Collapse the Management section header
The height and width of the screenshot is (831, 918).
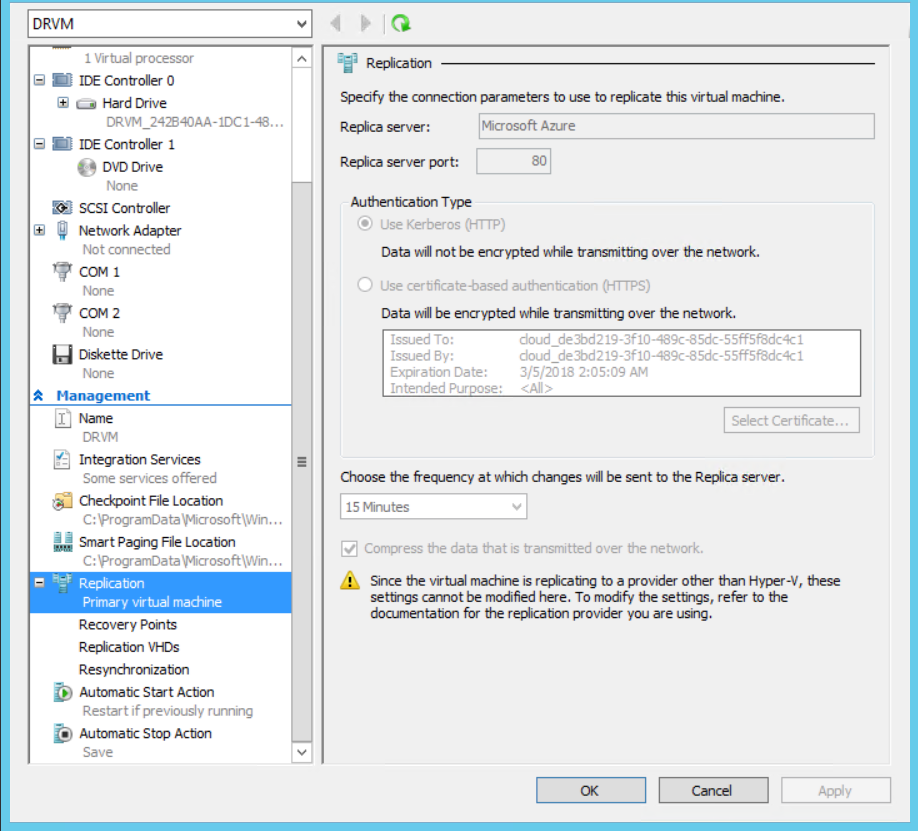click(x=39, y=396)
